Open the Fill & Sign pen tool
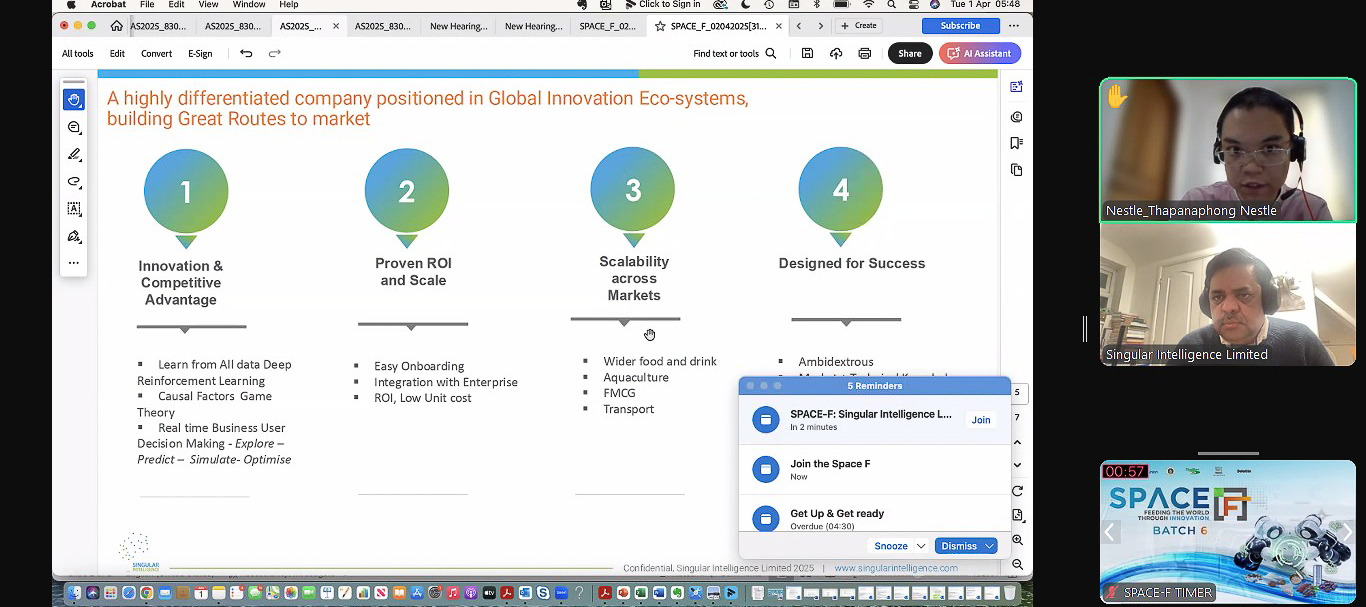This screenshot has height=607, width=1366. 74,237
